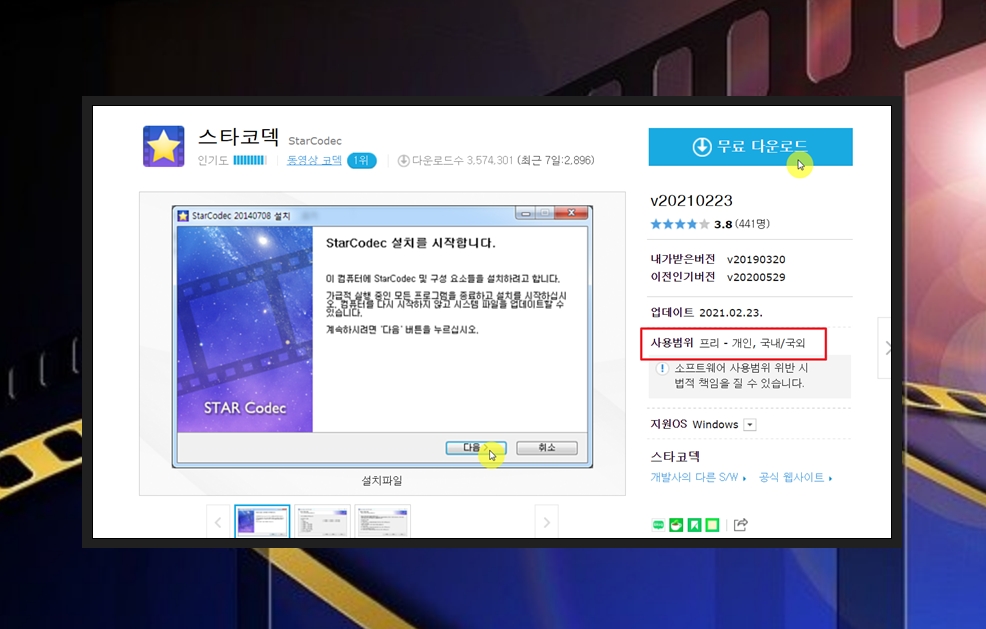
Task: Click the StarCodec subtitle next to title
Action: (x=314, y=141)
